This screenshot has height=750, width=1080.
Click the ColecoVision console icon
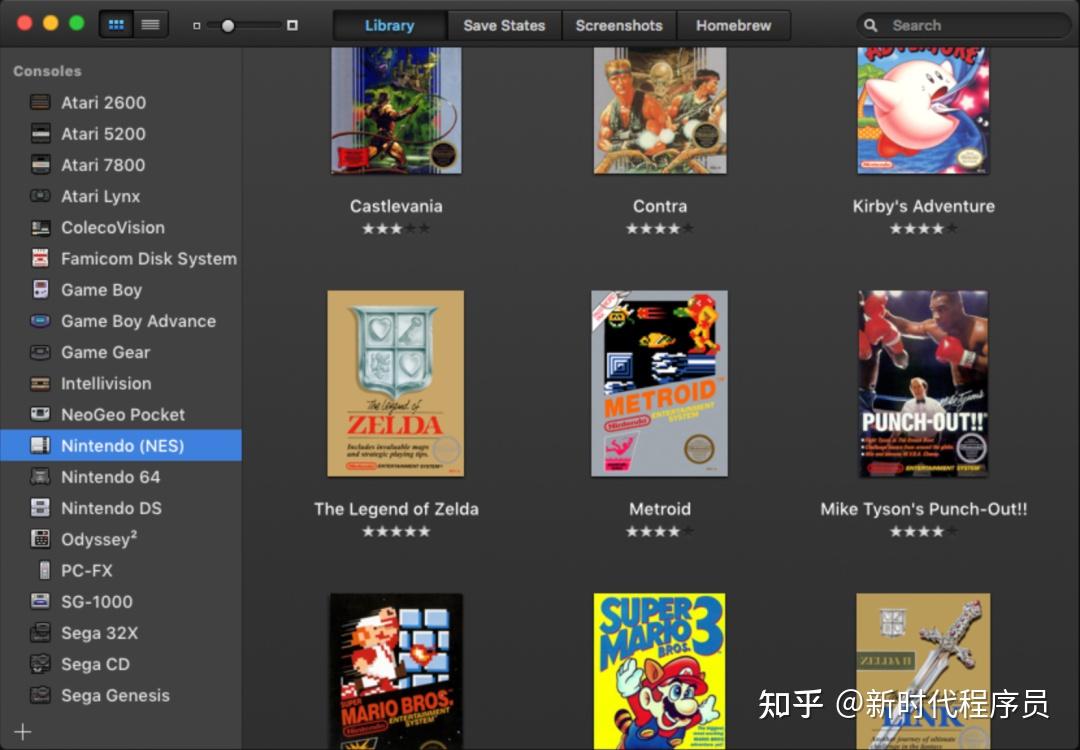[x=41, y=227]
